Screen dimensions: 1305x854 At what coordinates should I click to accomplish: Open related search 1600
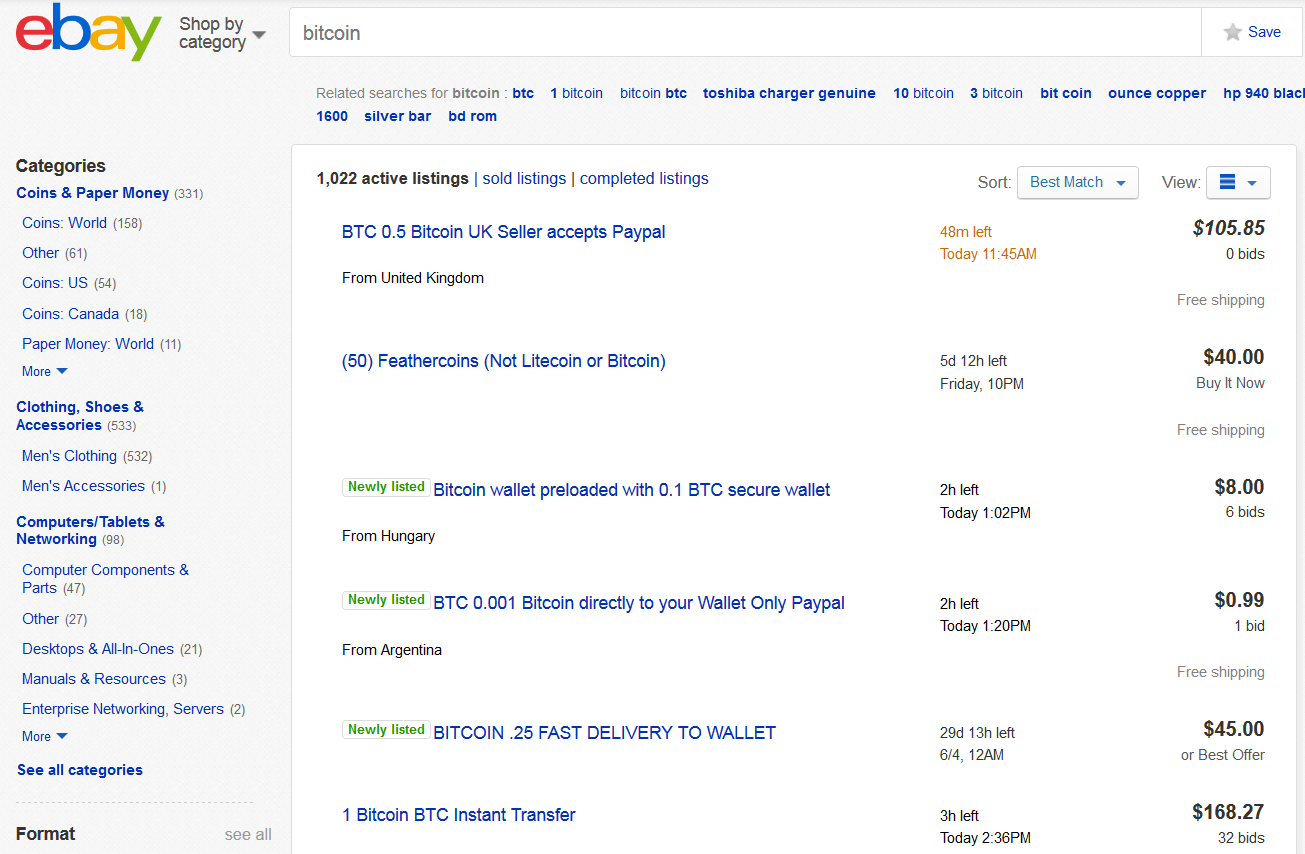pyautogui.click(x=332, y=116)
